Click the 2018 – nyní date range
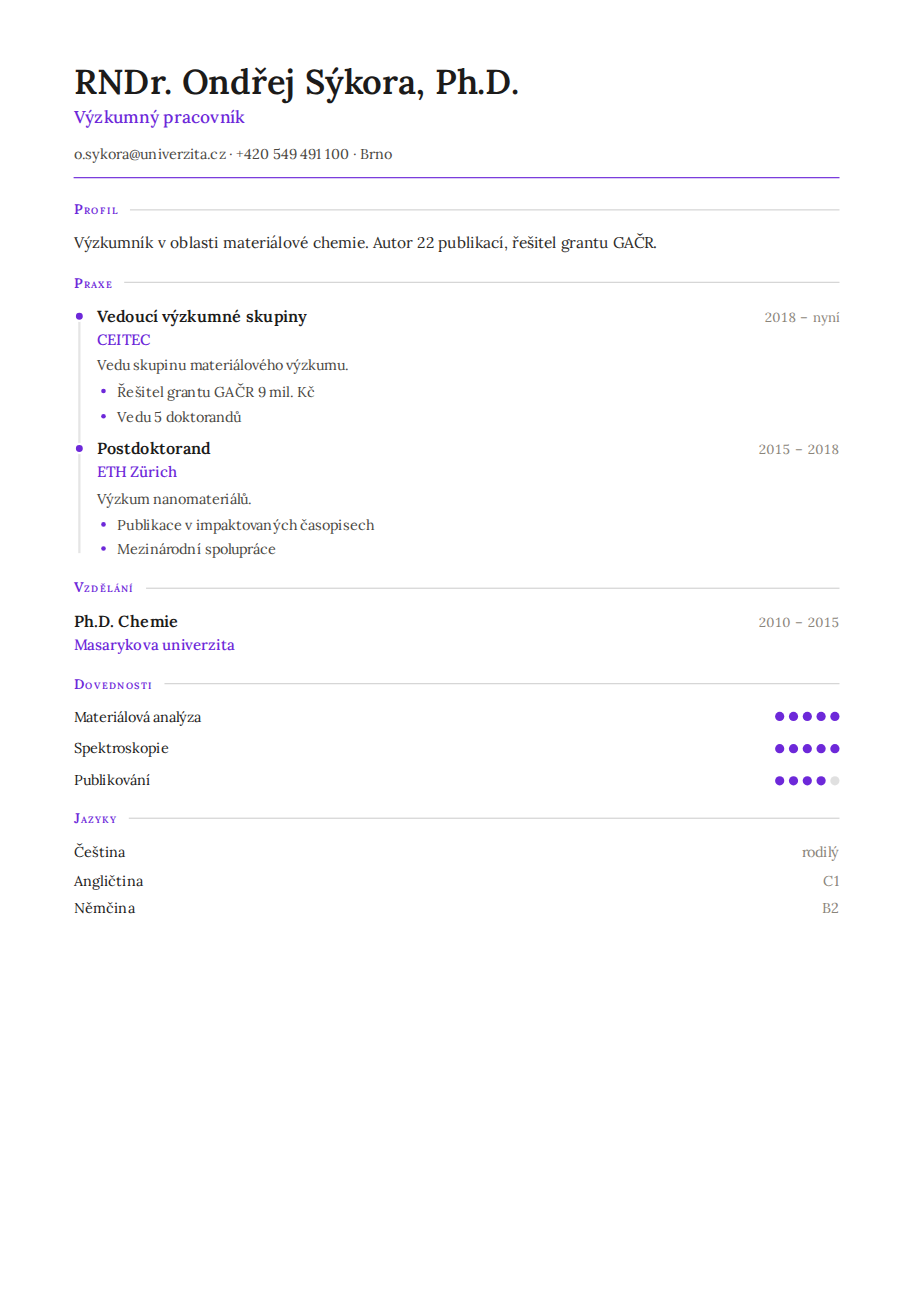This screenshot has height=1291, width=913. pos(802,317)
